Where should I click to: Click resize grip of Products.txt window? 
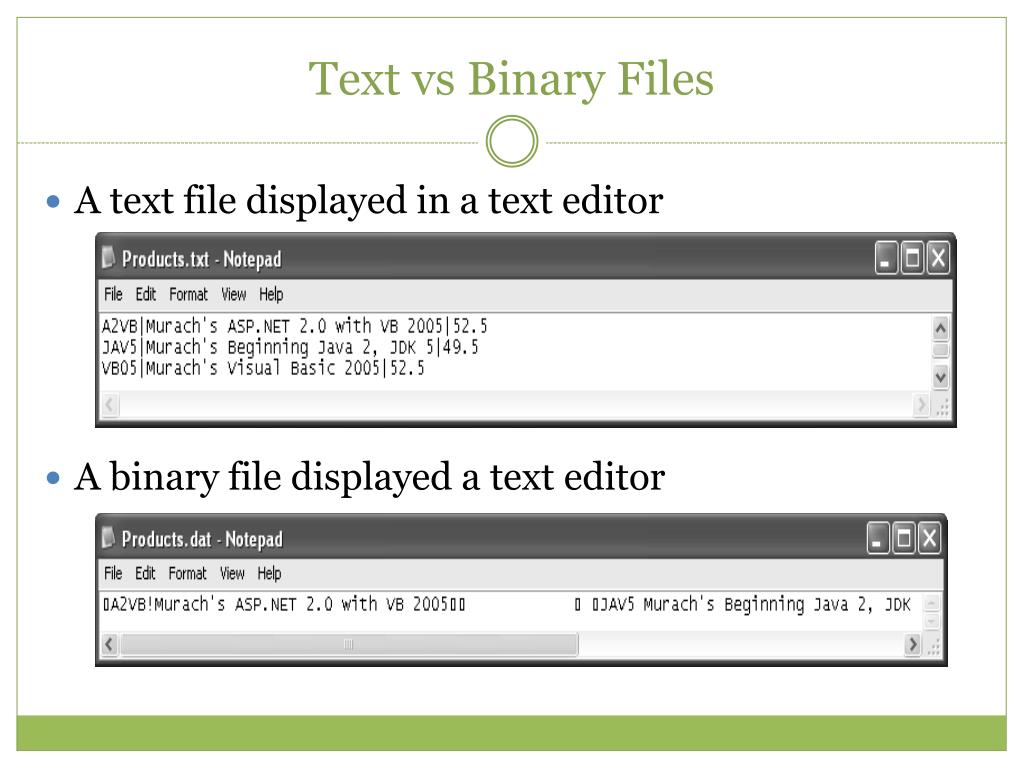942,408
